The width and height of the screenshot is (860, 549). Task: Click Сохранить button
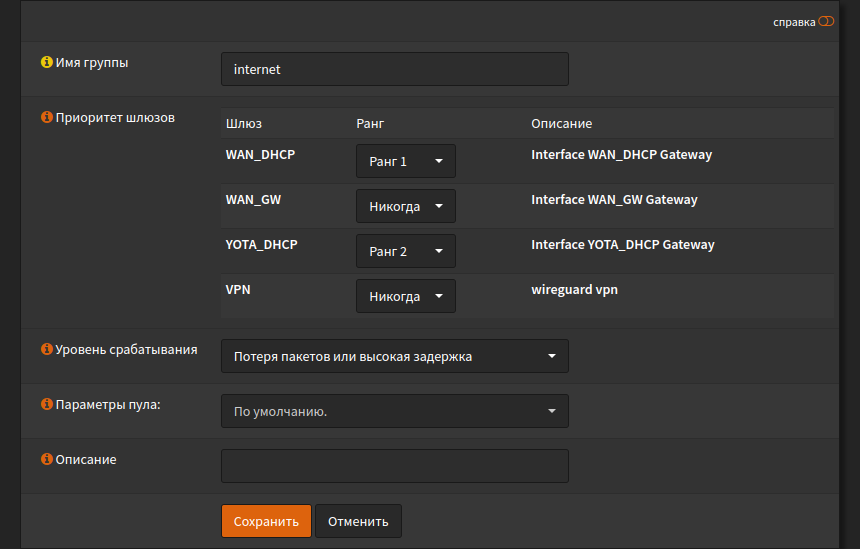[267, 521]
